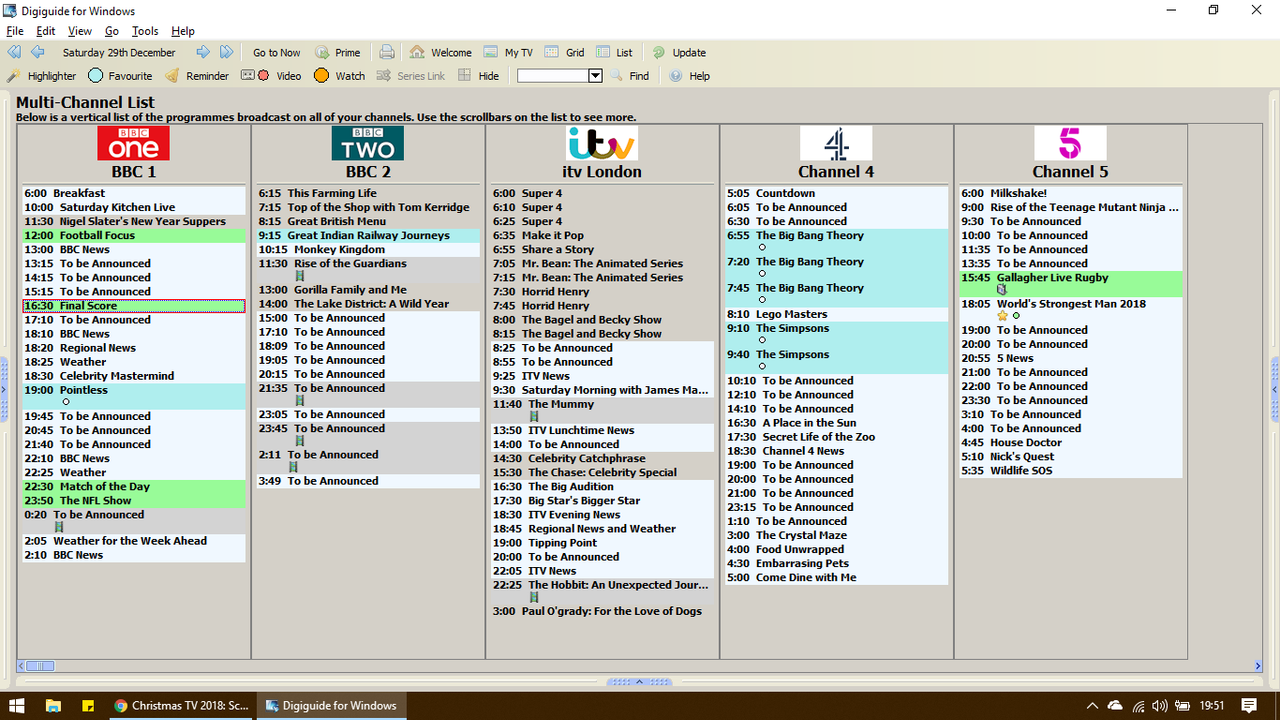Click scroll-right arrow on horizontal scrollbar
This screenshot has width=1280, height=720.
1258,666
